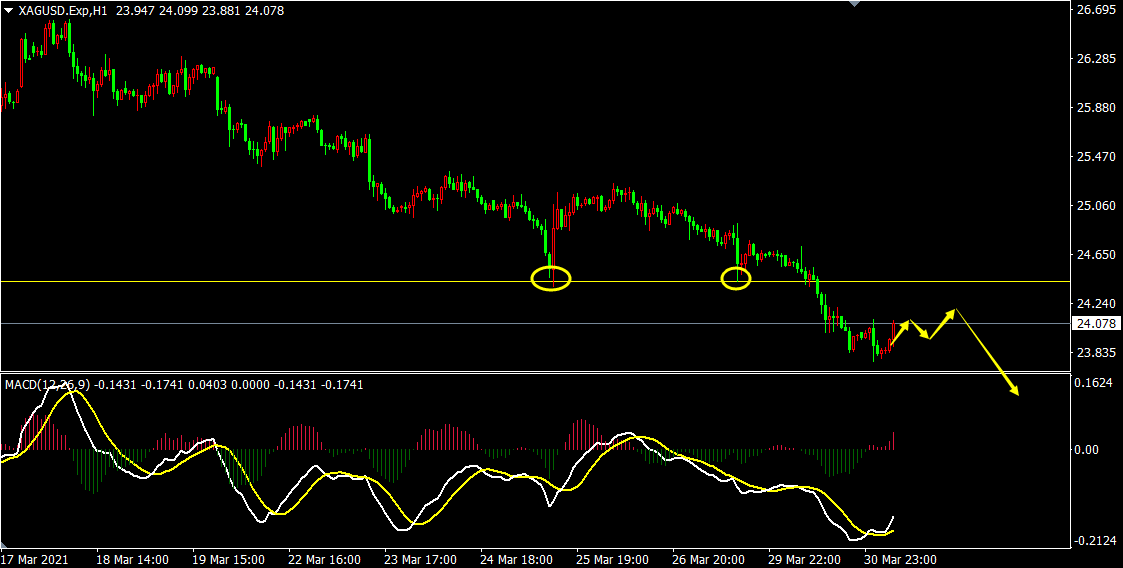
Task: Click the XAGUSD.Exp,H1 chart title
Action: coord(64,10)
